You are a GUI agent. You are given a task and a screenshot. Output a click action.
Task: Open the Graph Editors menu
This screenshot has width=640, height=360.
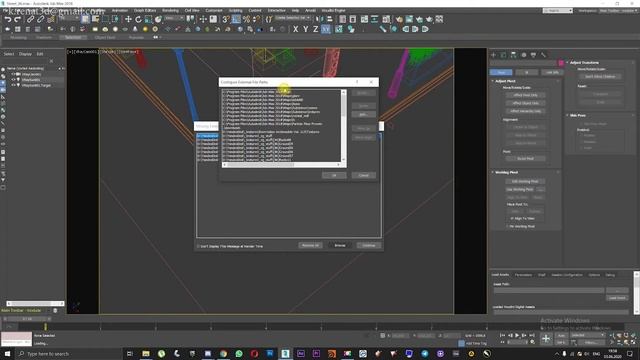[145, 11]
